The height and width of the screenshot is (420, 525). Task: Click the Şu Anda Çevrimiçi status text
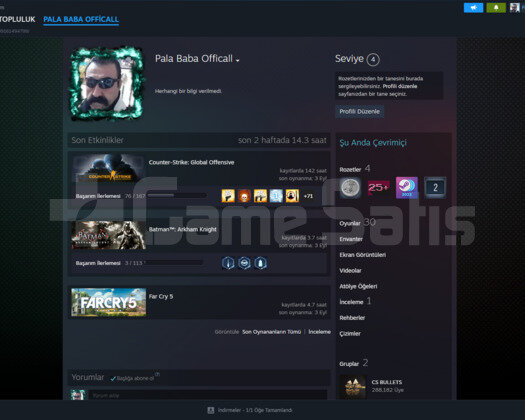coord(373,143)
